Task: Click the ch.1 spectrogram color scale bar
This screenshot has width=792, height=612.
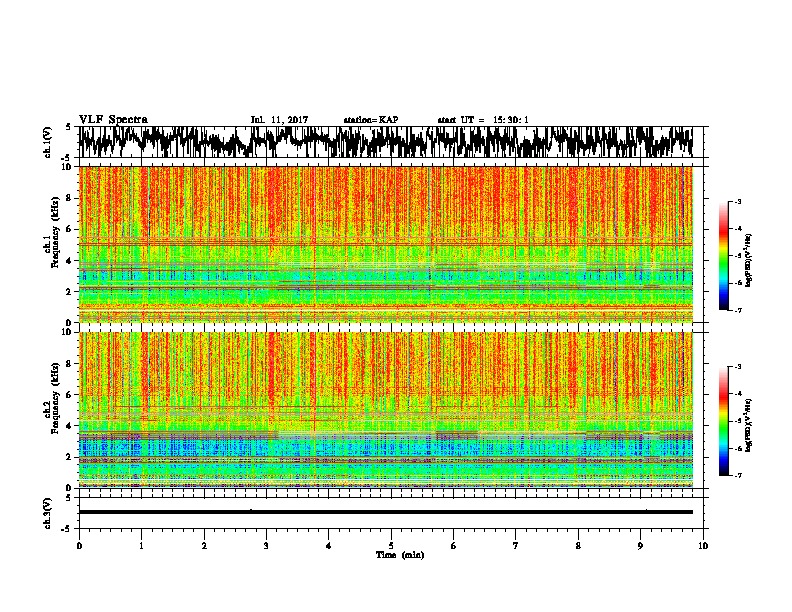Action: coord(723,256)
